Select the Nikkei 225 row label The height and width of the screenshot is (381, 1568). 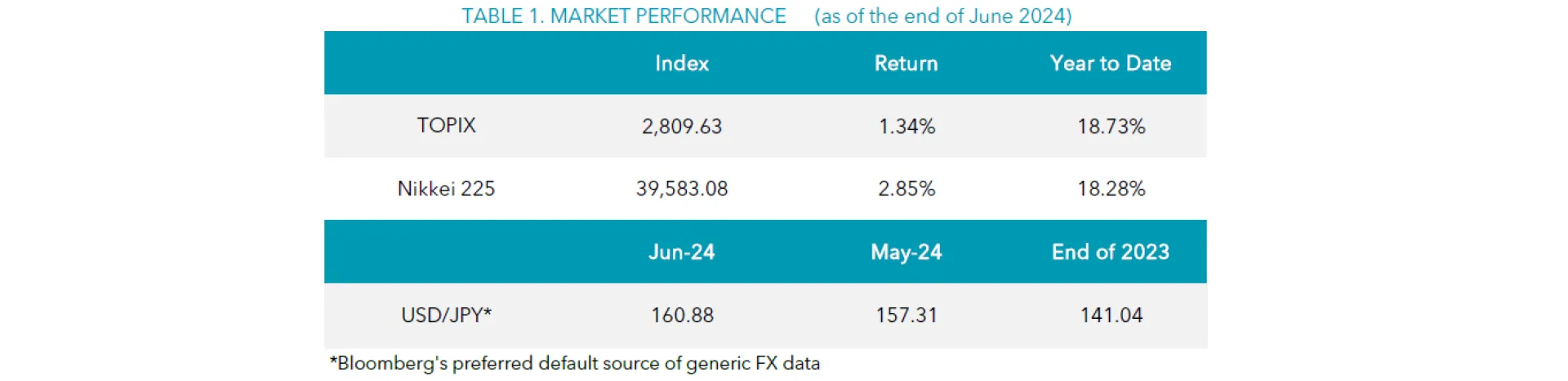pos(446,189)
